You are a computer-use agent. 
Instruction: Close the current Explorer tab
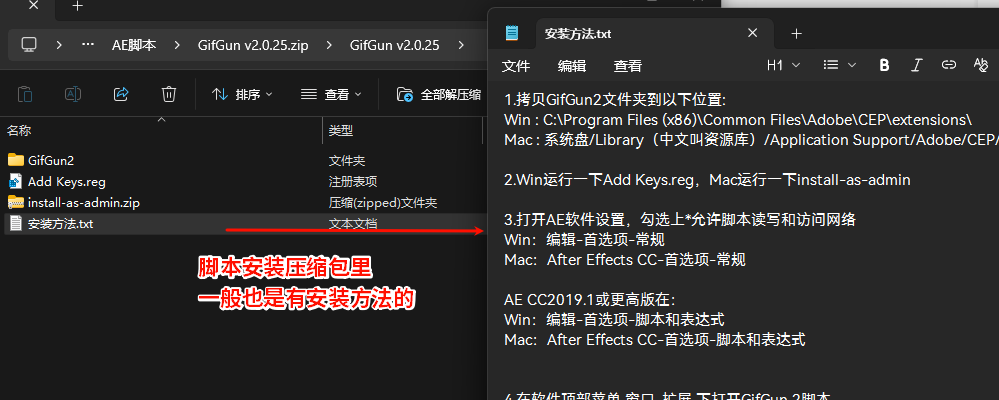tap(34, 6)
